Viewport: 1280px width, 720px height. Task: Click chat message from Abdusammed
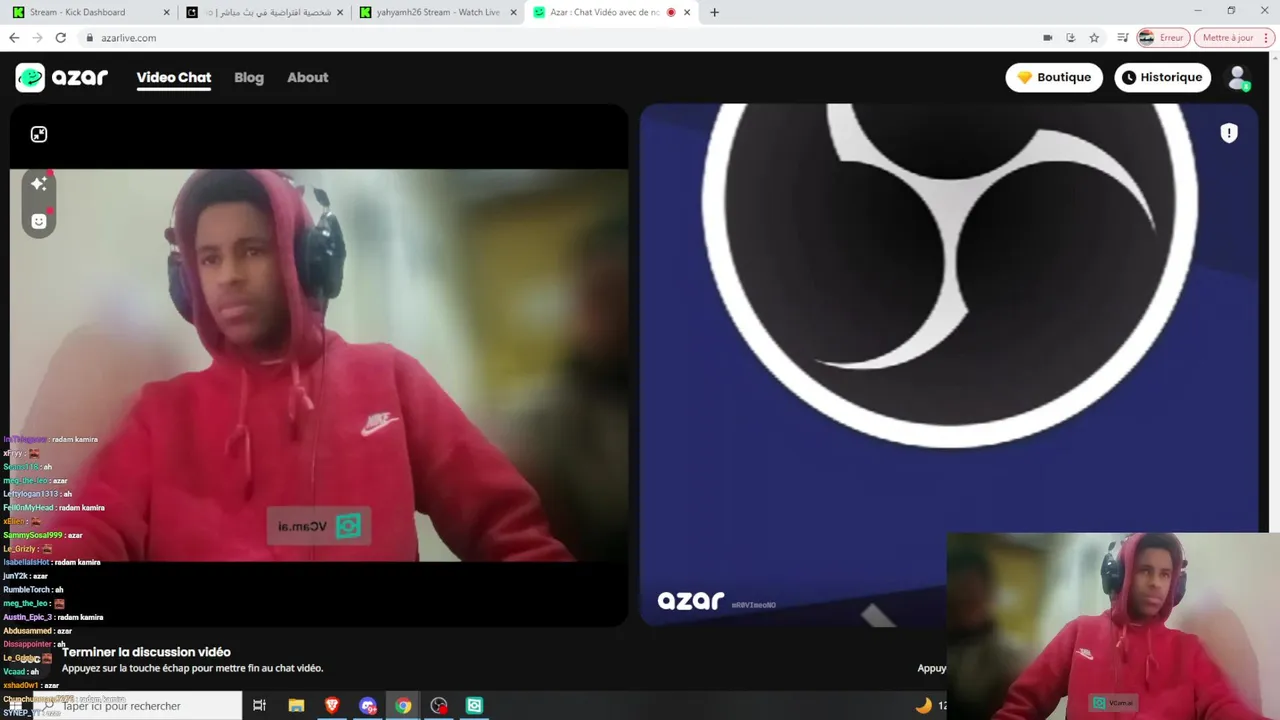tap(37, 631)
